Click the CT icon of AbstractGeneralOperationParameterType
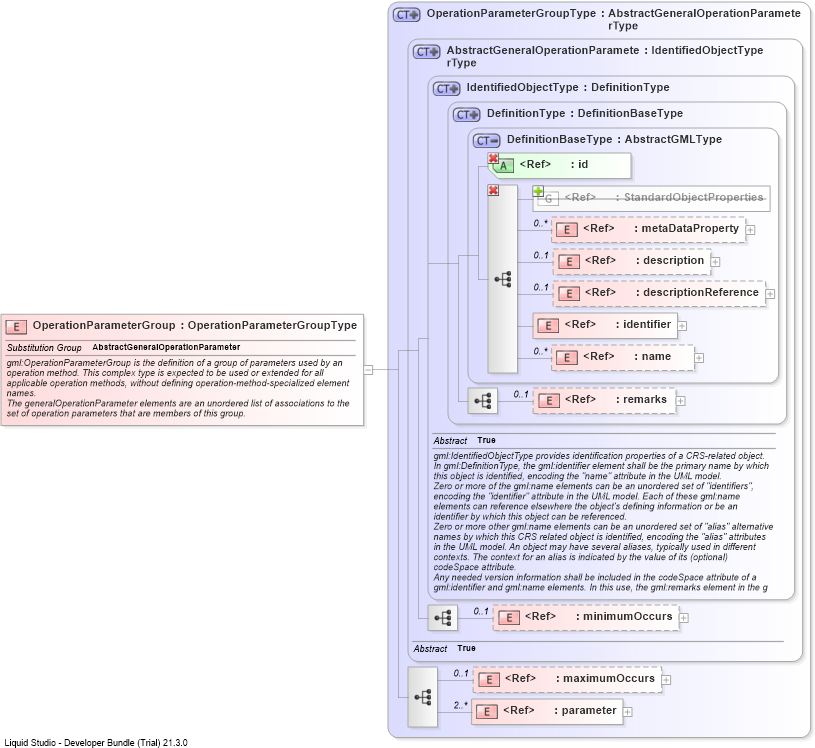The image size is (815, 748). pos(426,51)
